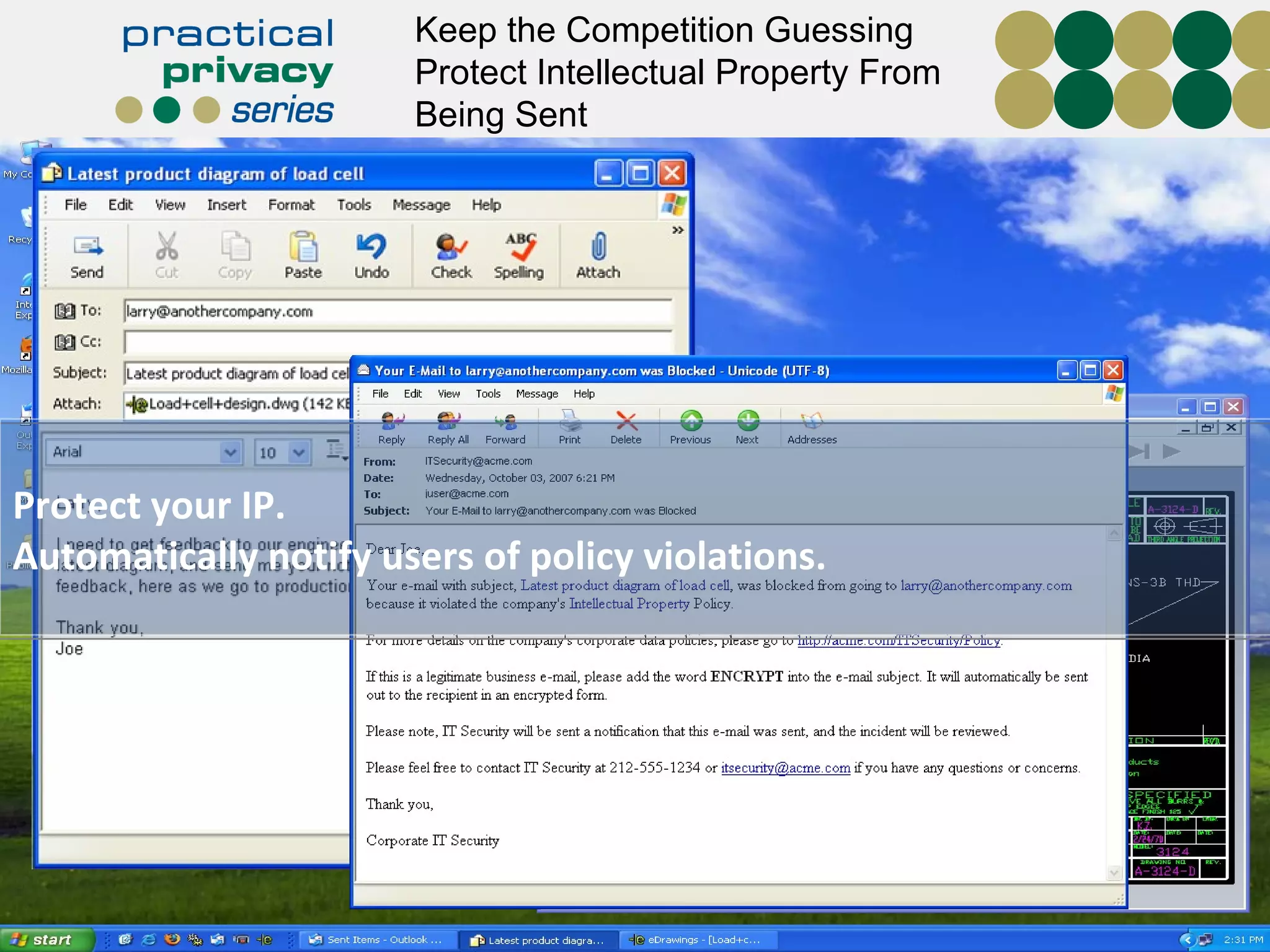Click scrollbar up arrow in message body
The image size is (1270, 952).
1114,533
